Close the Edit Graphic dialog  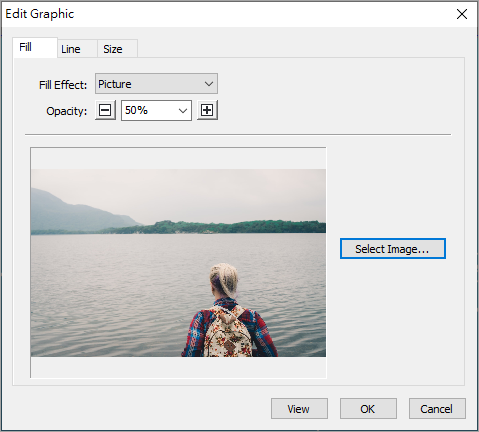click(x=462, y=14)
